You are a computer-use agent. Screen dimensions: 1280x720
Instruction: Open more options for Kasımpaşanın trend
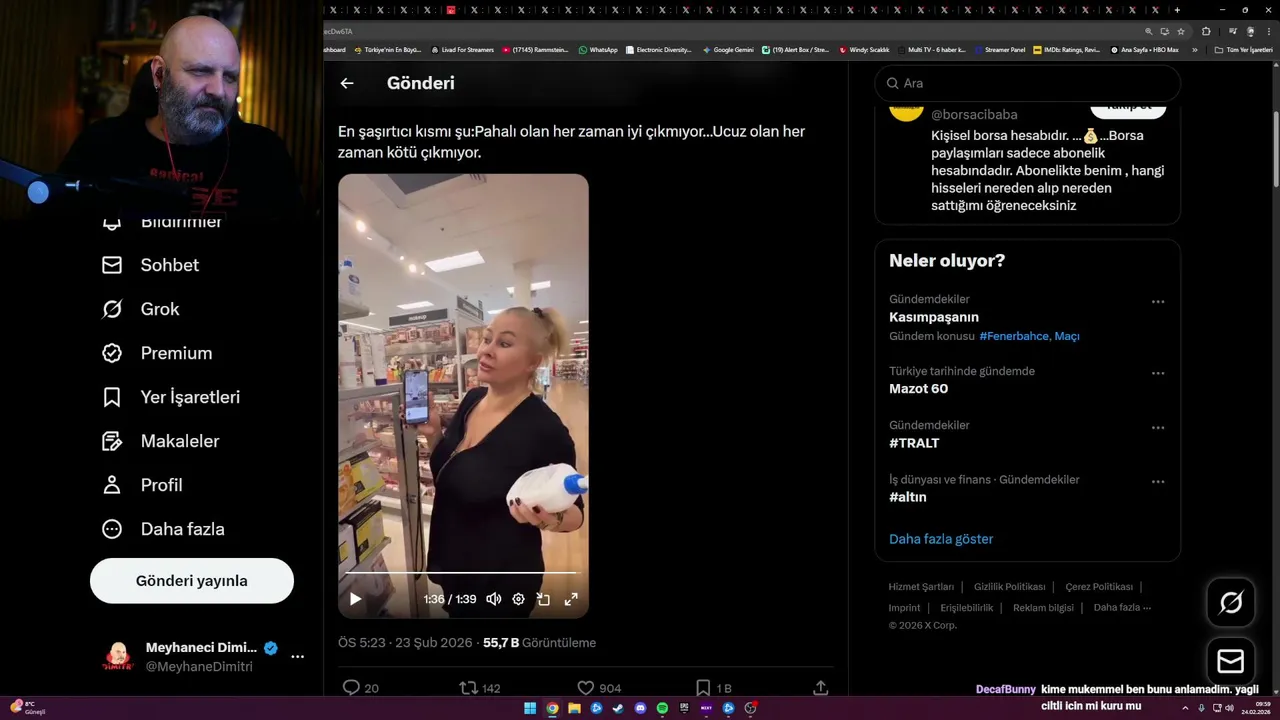click(1158, 301)
